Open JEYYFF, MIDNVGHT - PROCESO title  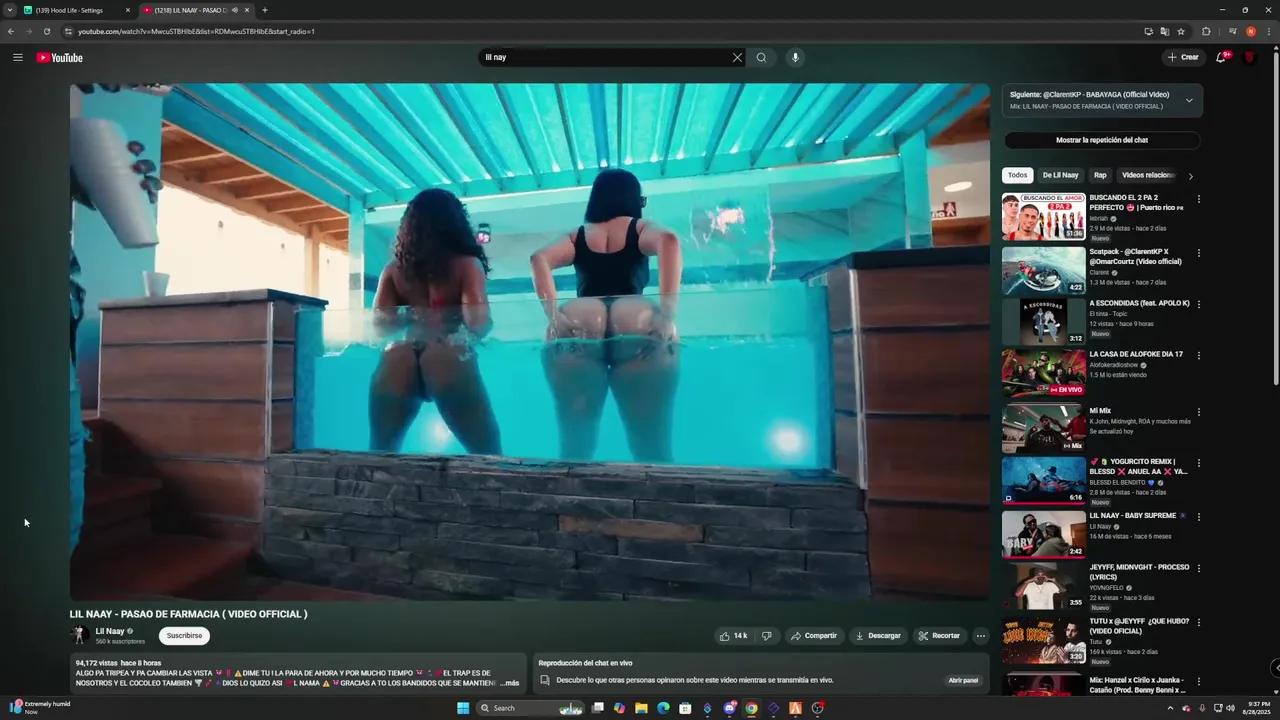[x=1139, y=572]
